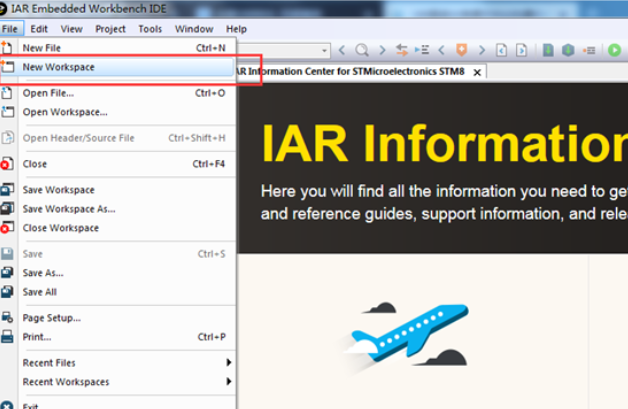628x409 pixels.
Task: Click the Navigate Backward page icon
Action: tap(501, 50)
